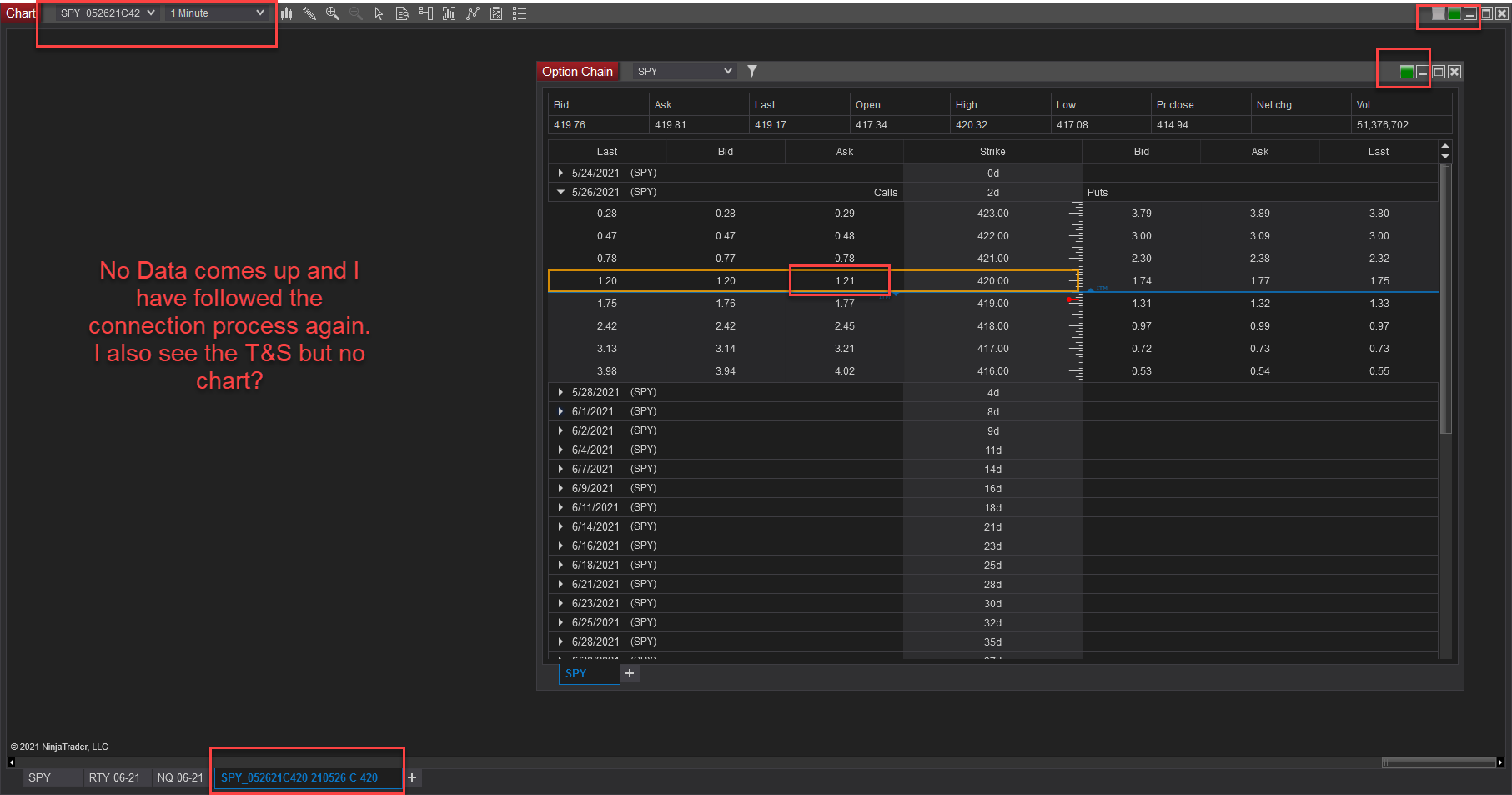Toggle the green link button on Option Chain
Screen dimensions: 1512x795
point(1407,72)
